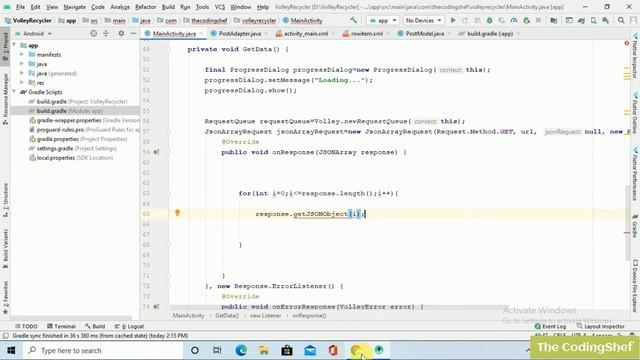640x360 pixels.
Task: Select proguard-rules.pro file
Action: point(84,129)
